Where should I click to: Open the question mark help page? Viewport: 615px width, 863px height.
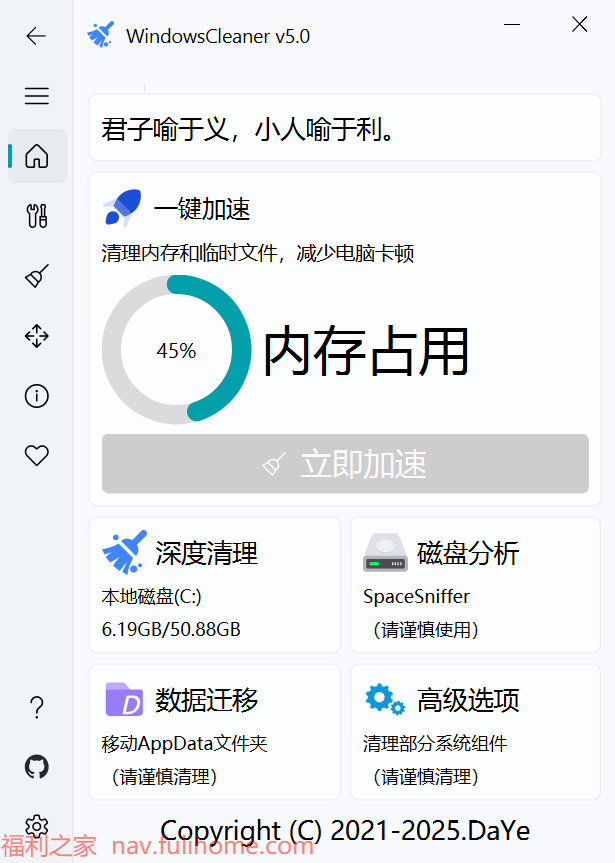[37, 707]
